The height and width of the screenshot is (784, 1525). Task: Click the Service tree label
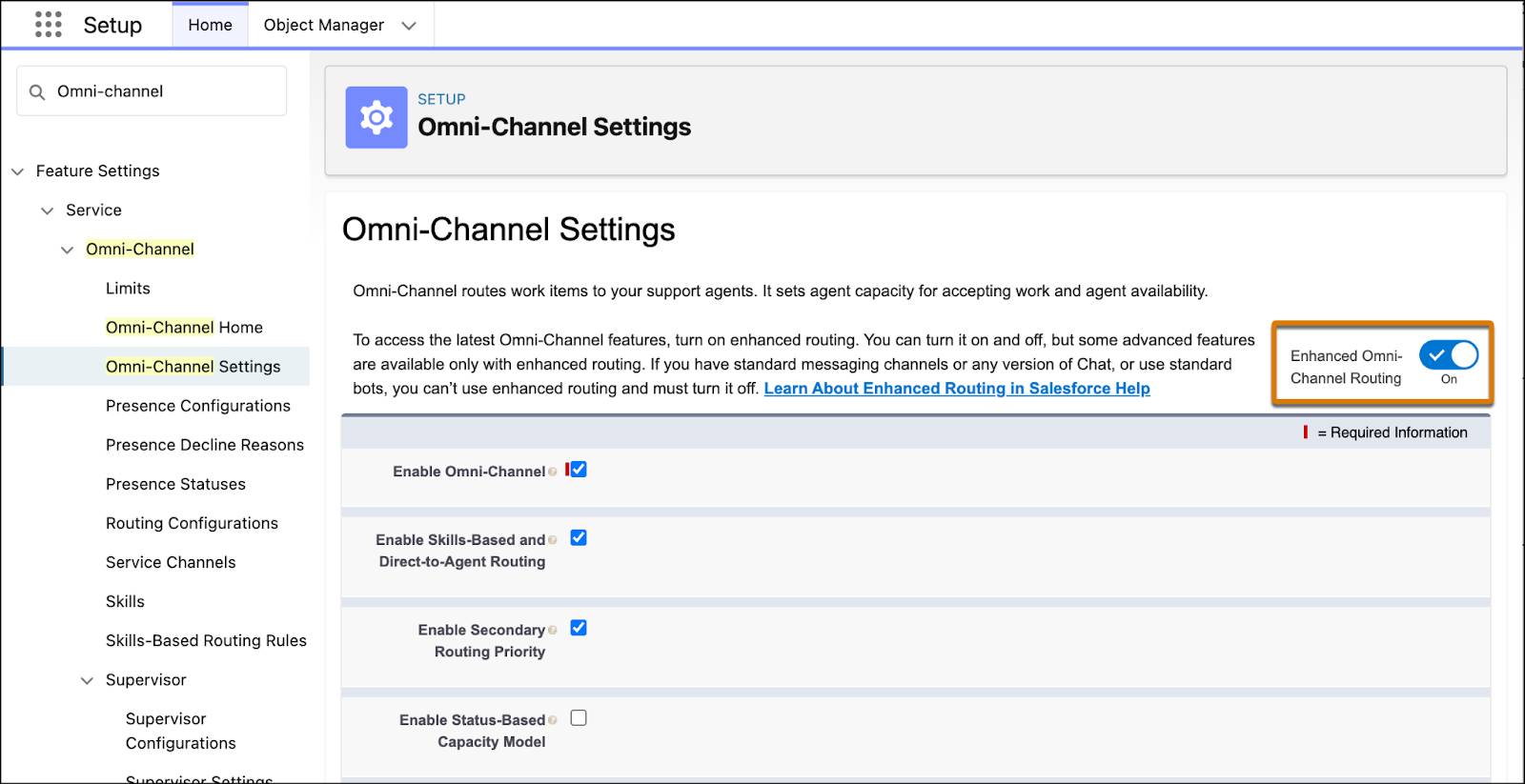click(93, 211)
